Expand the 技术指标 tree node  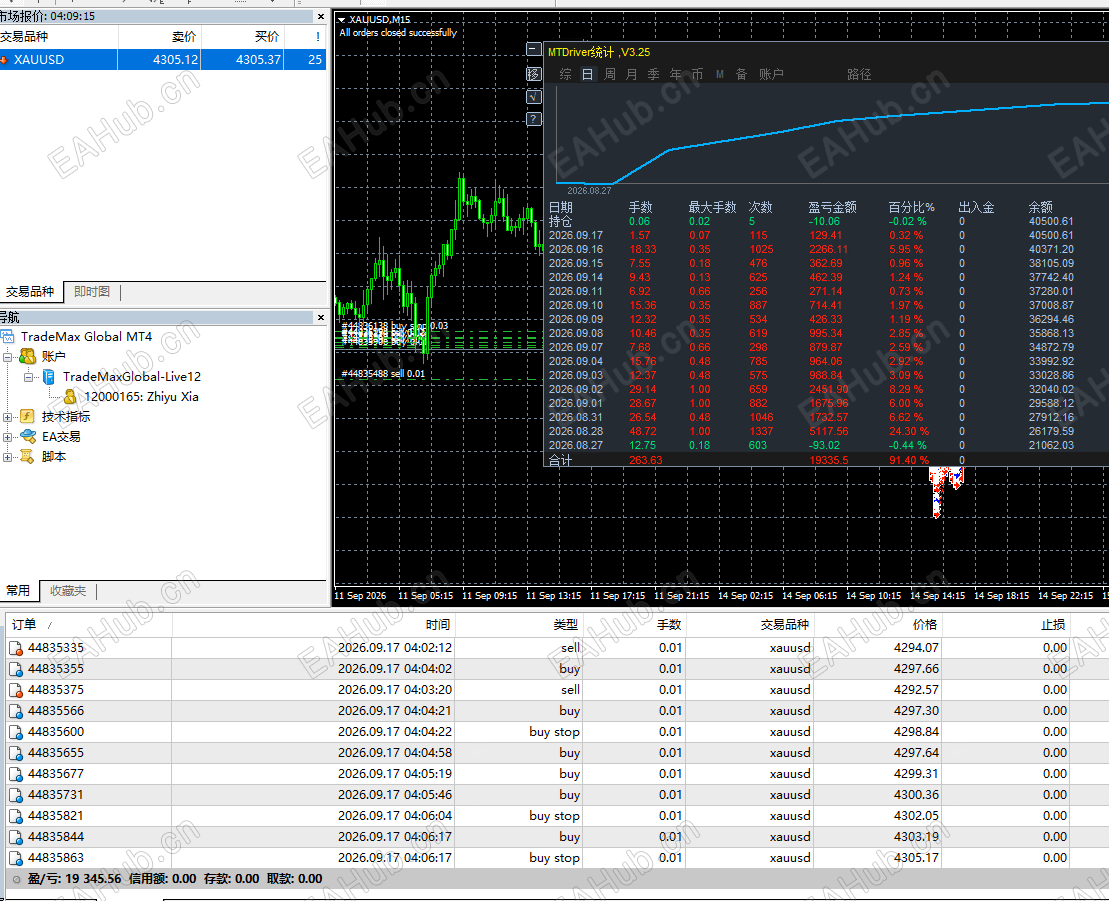point(8,417)
